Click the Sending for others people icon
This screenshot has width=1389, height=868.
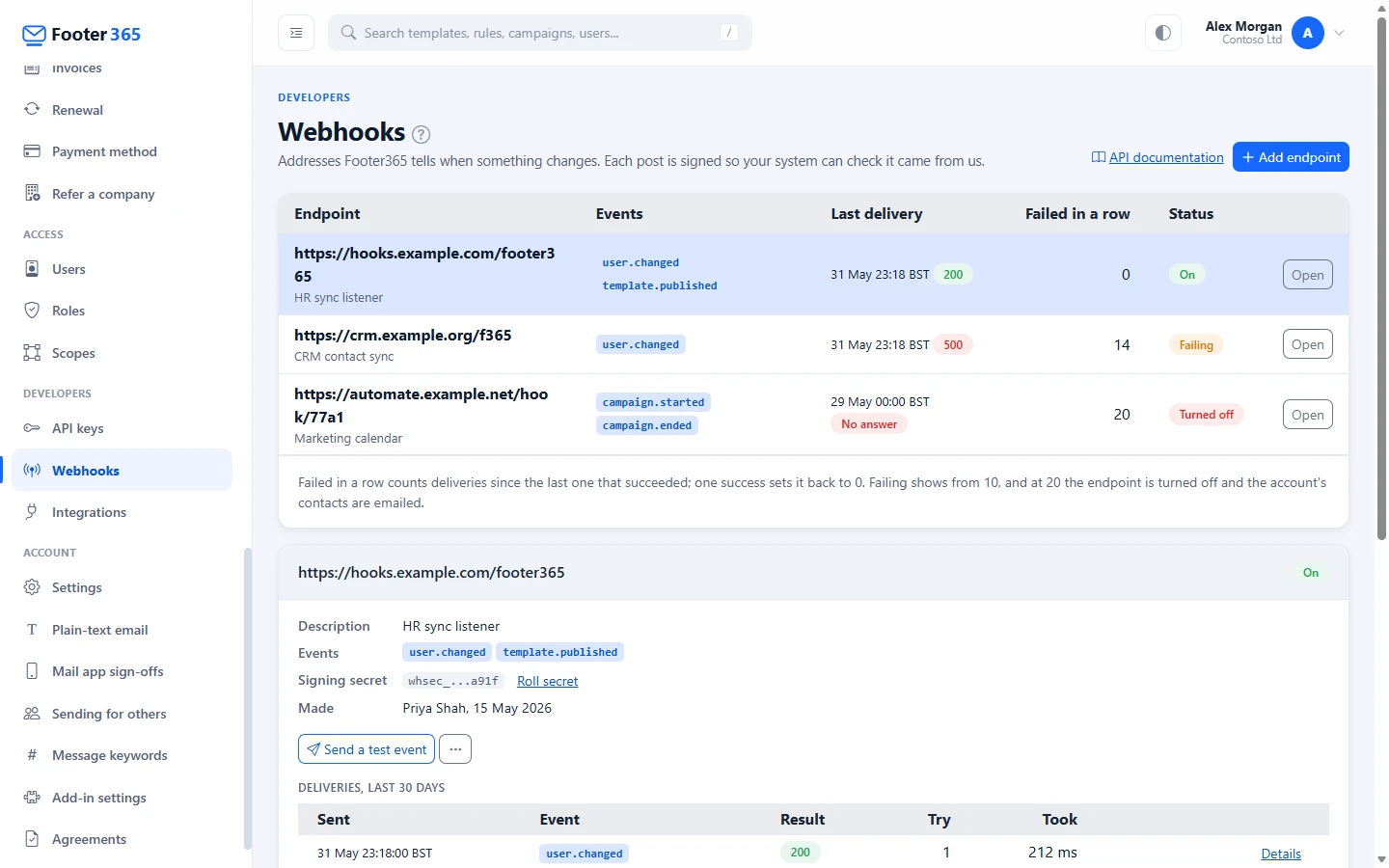tap(32, 713)
